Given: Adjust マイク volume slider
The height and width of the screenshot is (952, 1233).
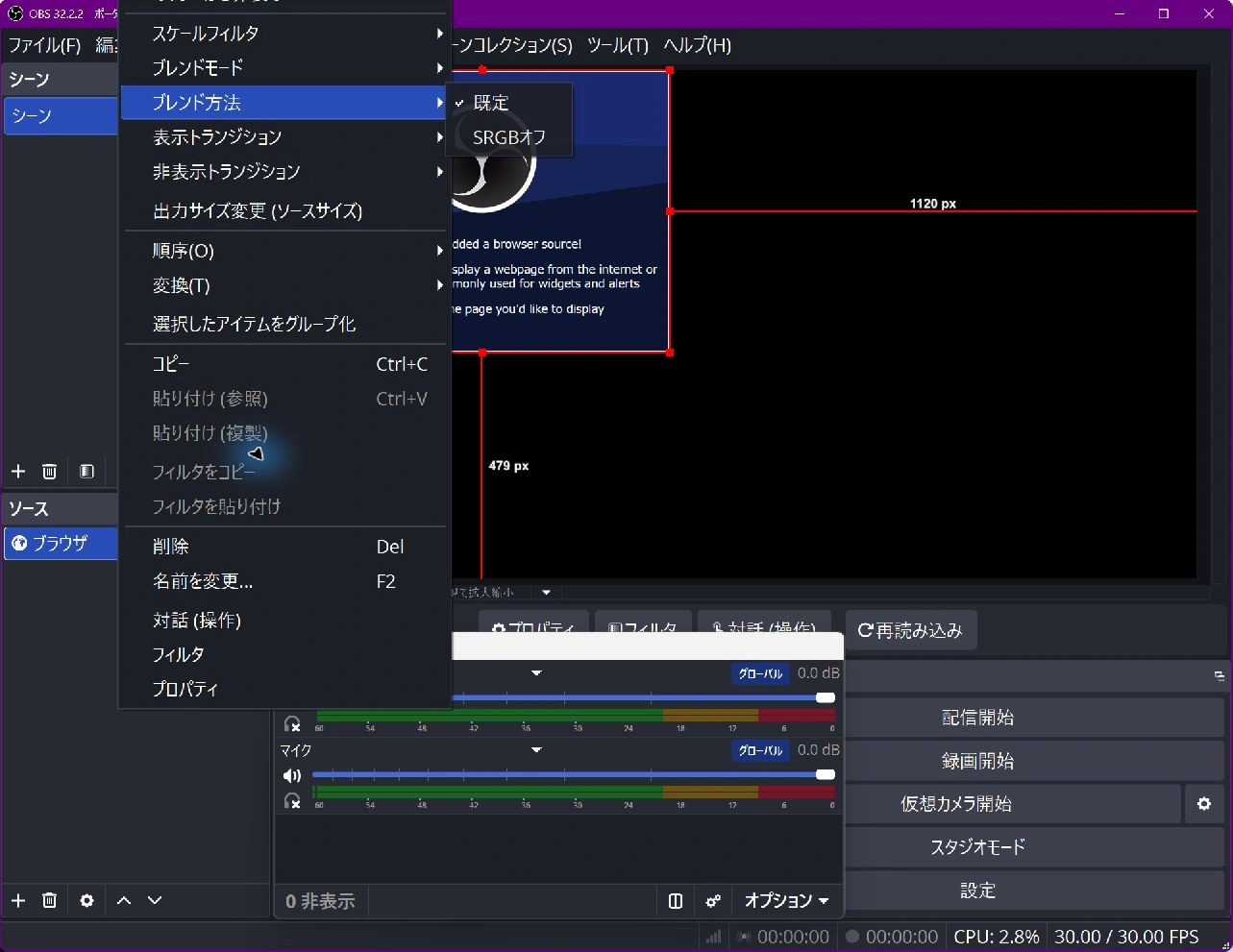Looking at the screenshot, I should coord(573,774).
